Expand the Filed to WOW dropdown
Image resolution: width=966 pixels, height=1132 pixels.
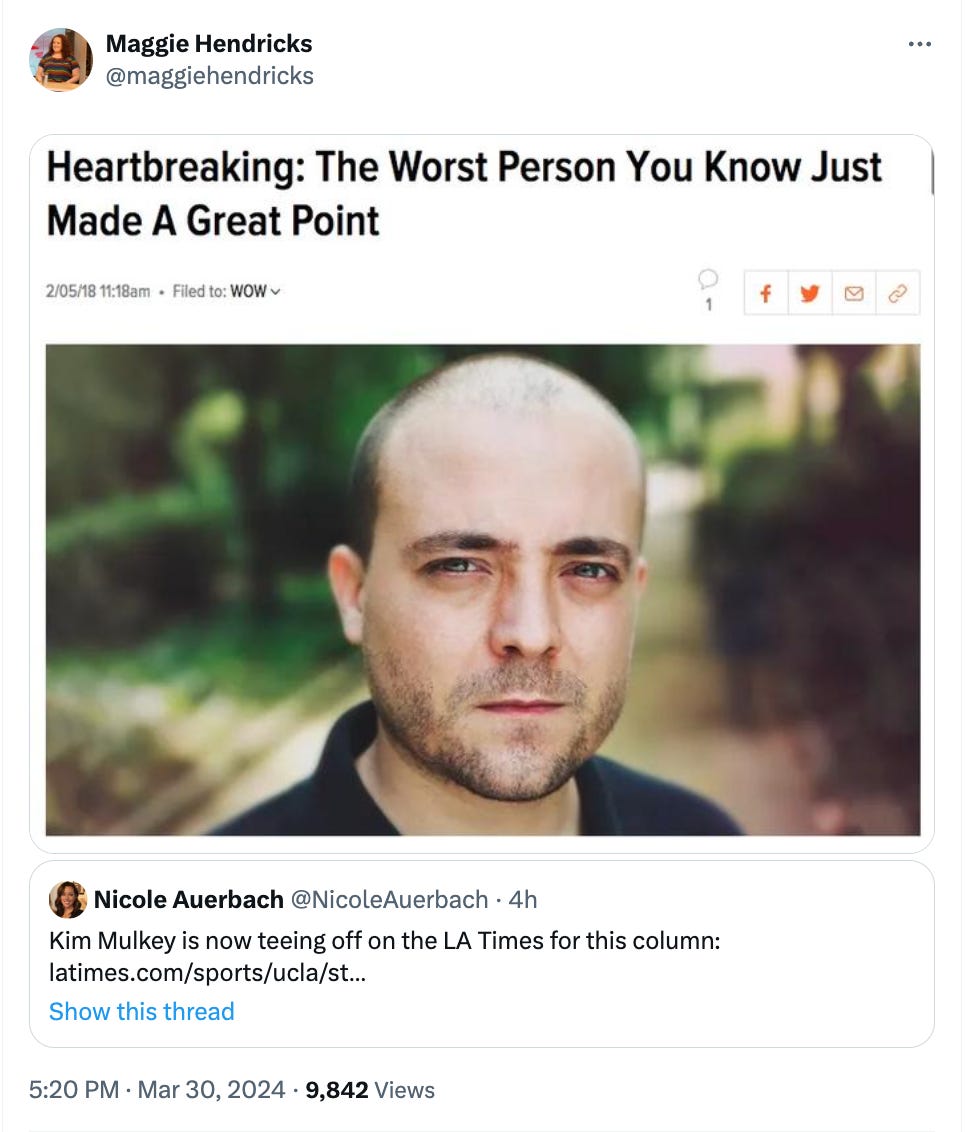(227, 292)
